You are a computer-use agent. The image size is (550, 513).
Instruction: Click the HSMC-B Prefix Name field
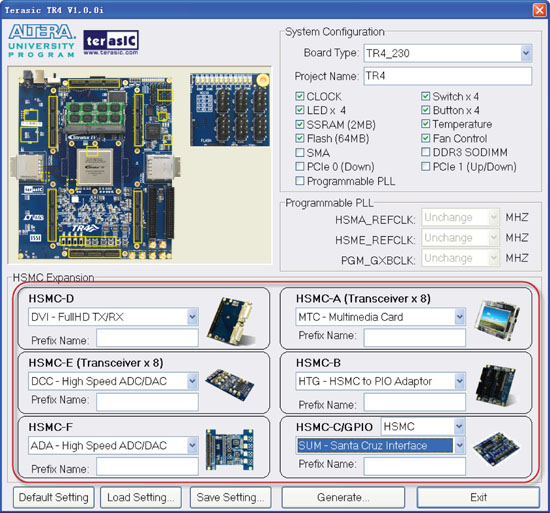pos(415,402)
